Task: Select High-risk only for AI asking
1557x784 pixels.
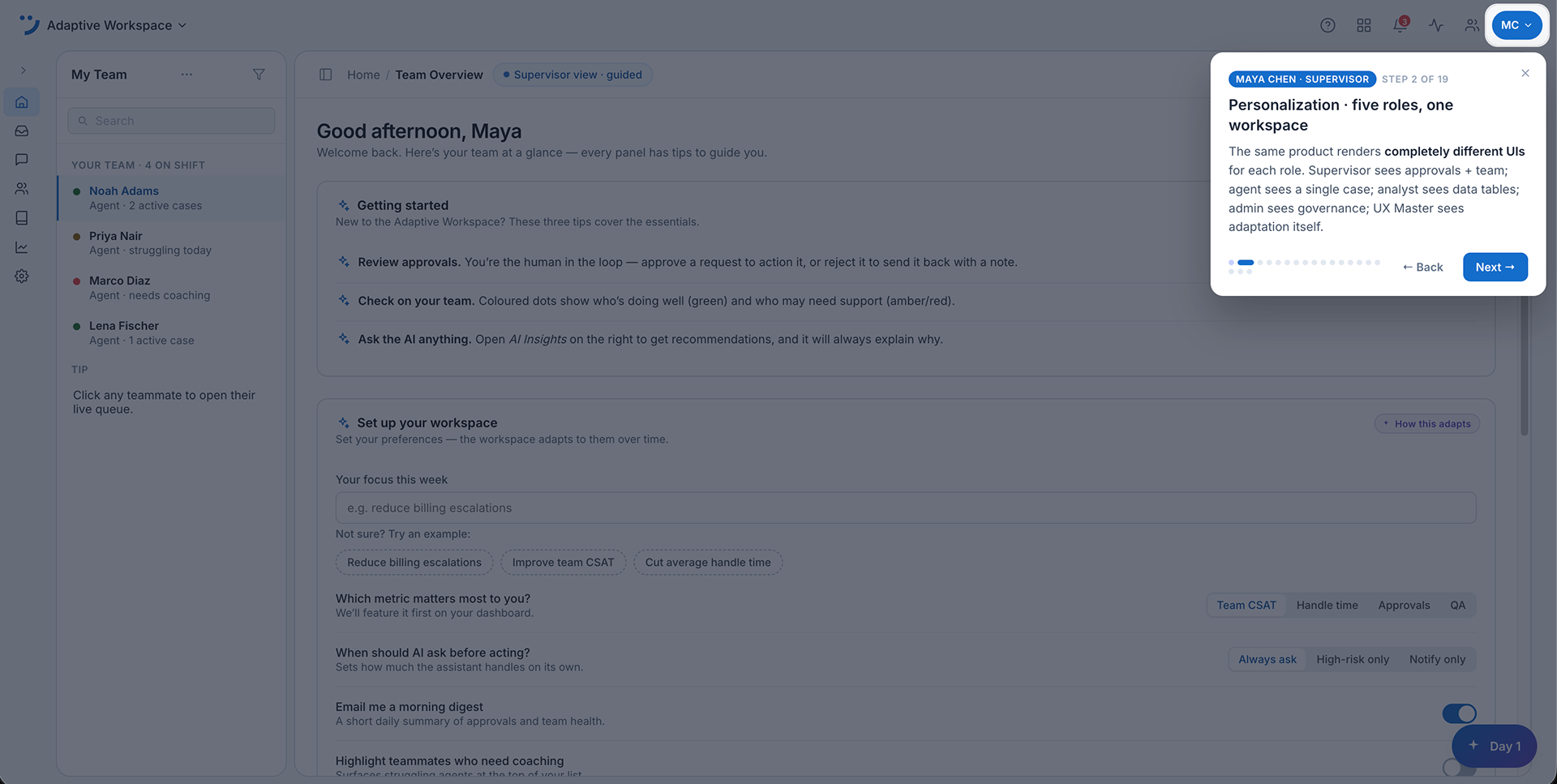Action: (x=1353, y=660)
